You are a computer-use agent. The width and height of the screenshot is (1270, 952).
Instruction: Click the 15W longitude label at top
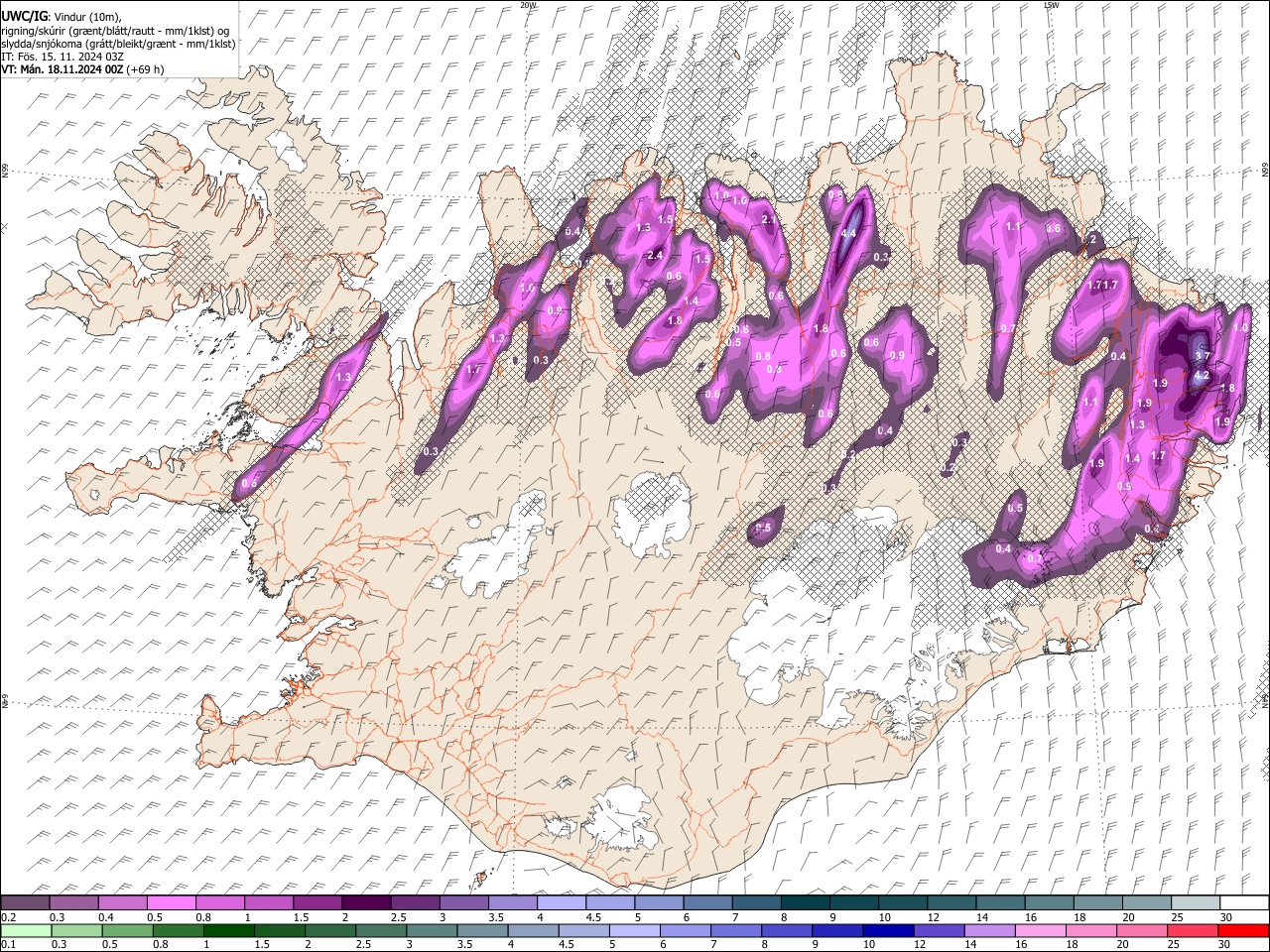point(1051,5)
